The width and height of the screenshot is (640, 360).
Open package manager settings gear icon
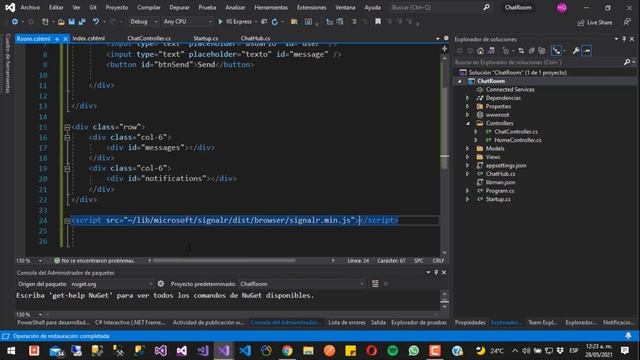point(161,284)
